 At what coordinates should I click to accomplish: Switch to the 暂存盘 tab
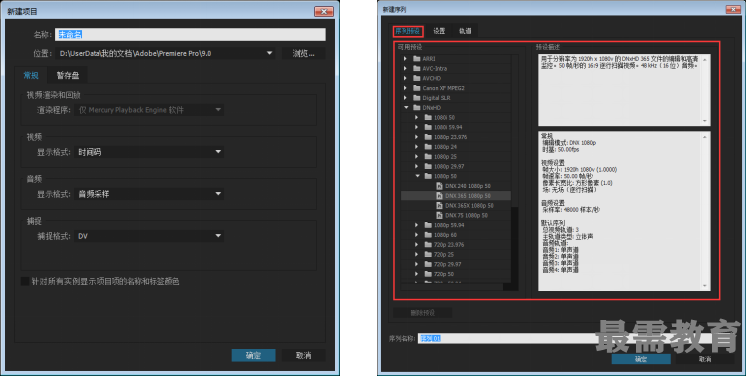tap(68, 75)
